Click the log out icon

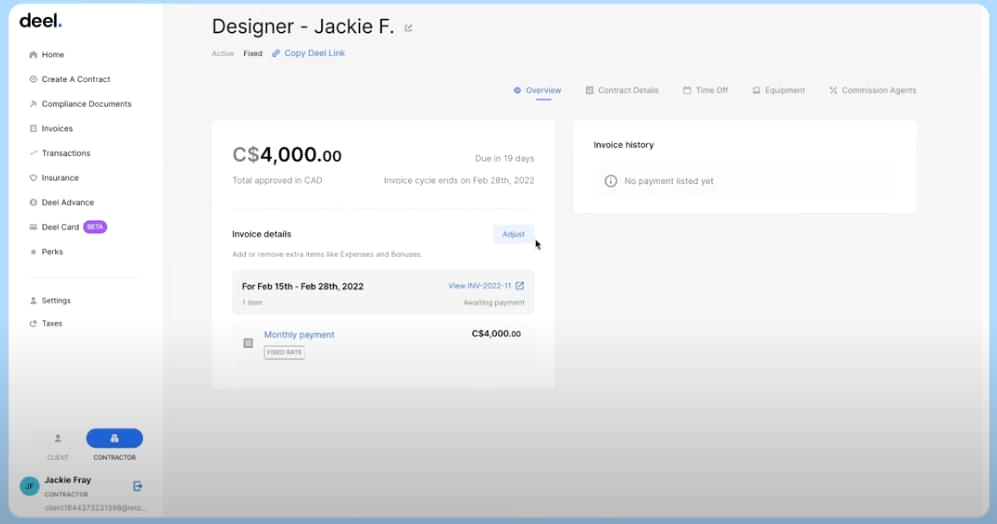[x=137, y=486]
